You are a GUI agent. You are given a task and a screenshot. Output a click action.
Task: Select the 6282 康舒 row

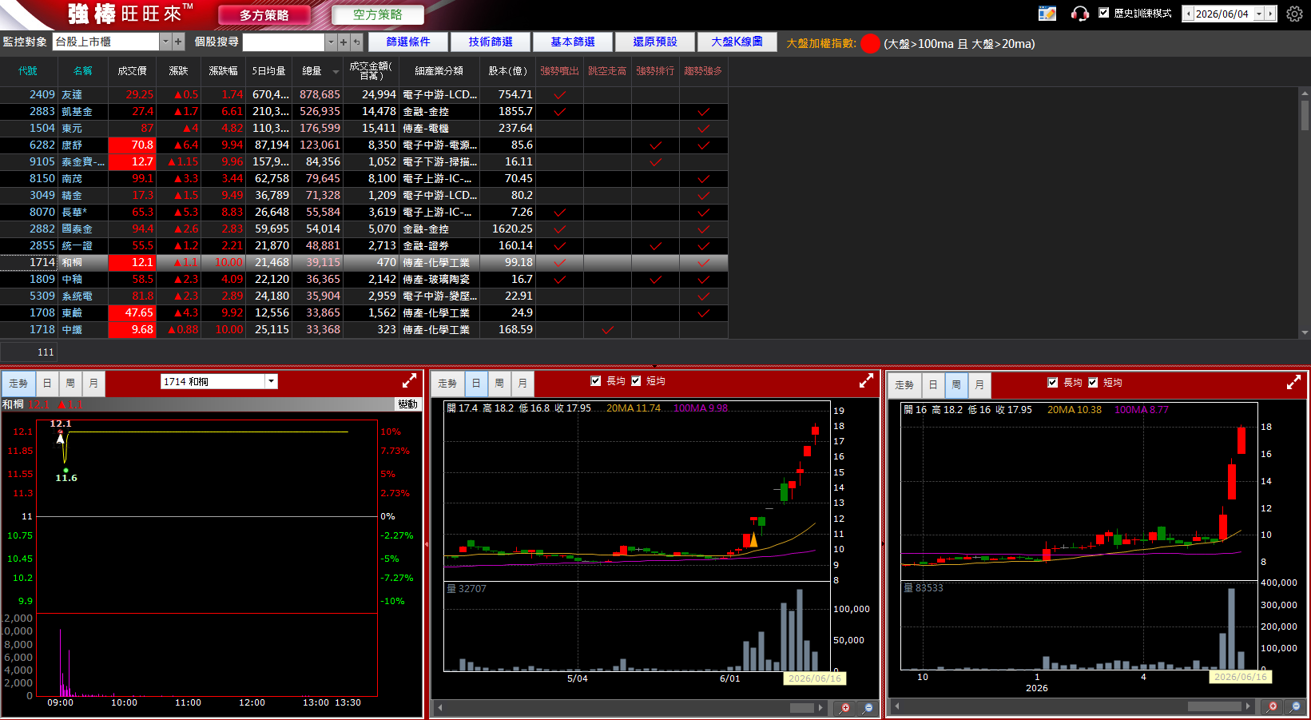point(364,145)
